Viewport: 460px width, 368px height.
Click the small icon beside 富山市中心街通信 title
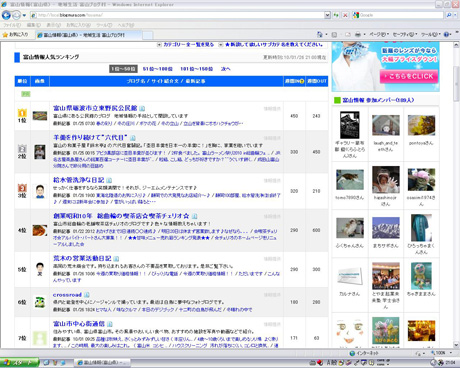[110, 324]
